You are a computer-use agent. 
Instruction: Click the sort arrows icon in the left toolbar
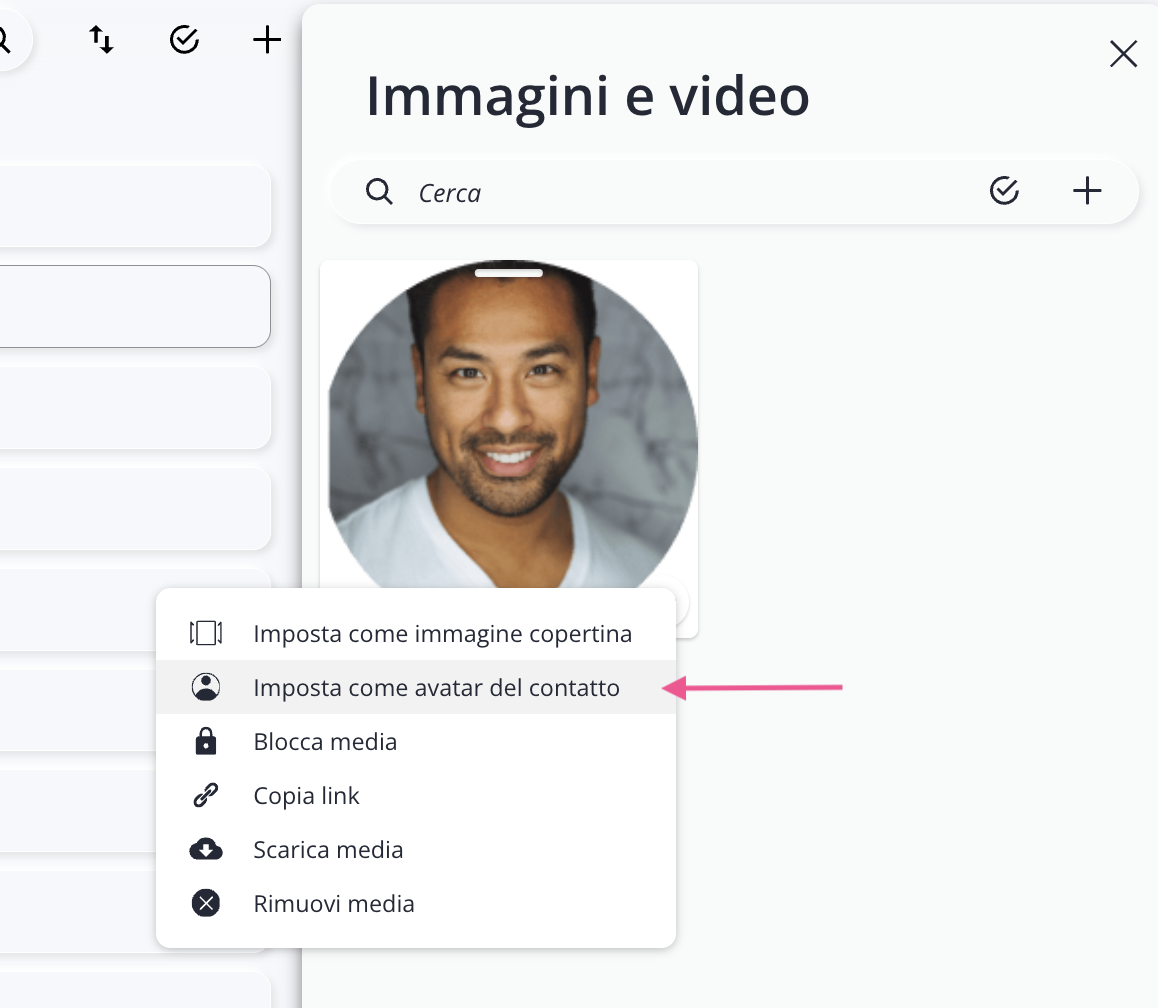pos(101,40)
